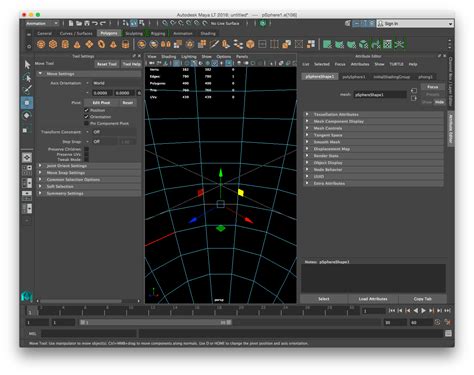Image resolution: width=474 pixels, height=375 pixels.
Task: Create a polygon cylinder from the shelf
Action: pos(65,44)
